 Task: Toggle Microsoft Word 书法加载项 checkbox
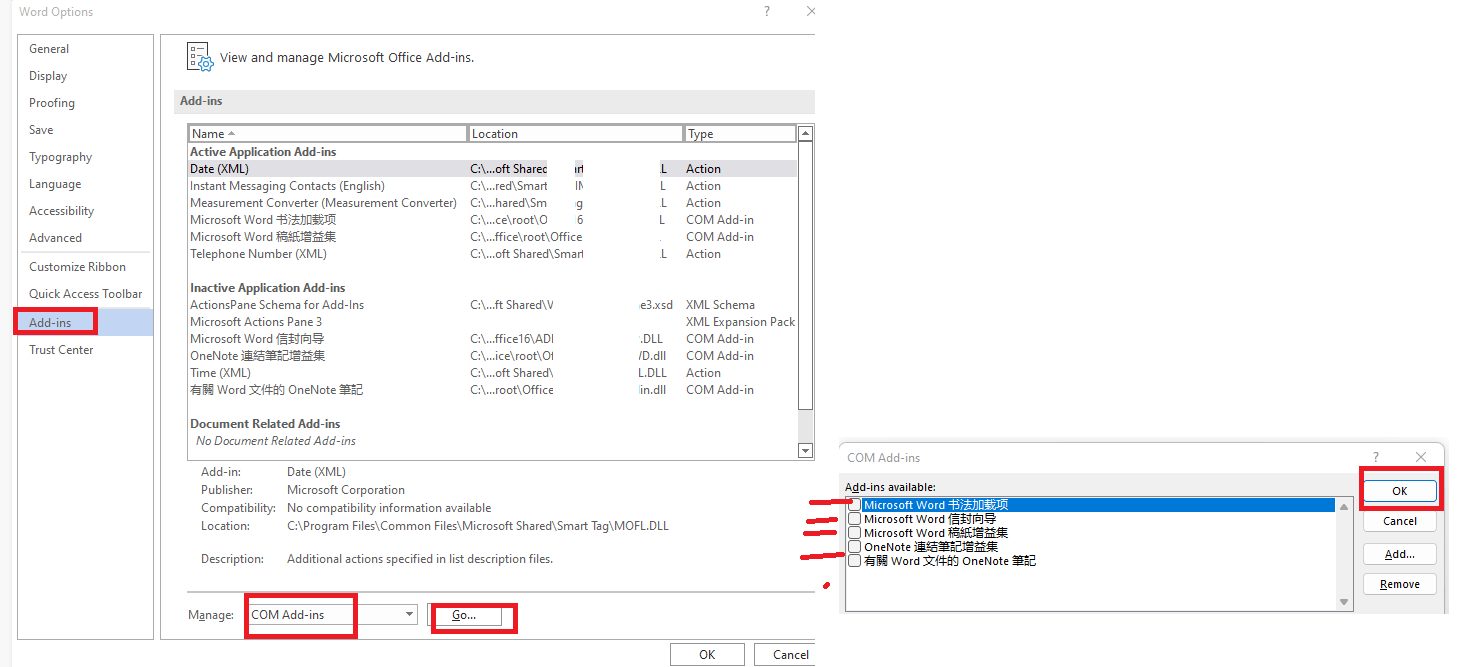tap(854, 505)
